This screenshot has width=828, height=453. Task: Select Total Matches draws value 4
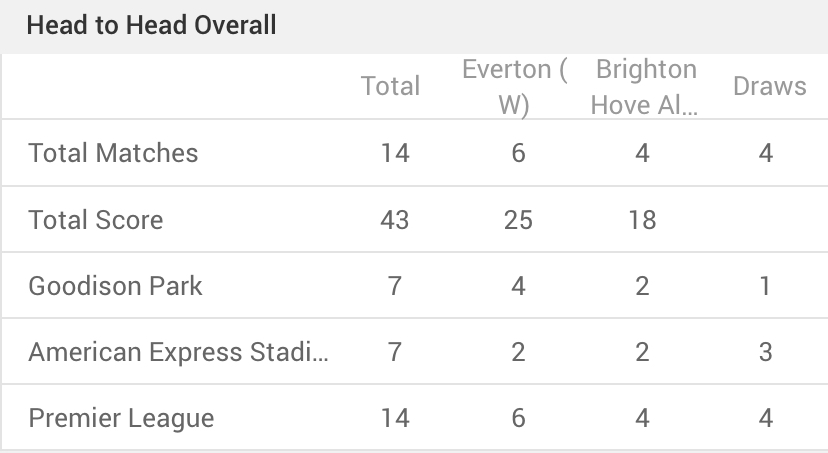click(766, 153)
